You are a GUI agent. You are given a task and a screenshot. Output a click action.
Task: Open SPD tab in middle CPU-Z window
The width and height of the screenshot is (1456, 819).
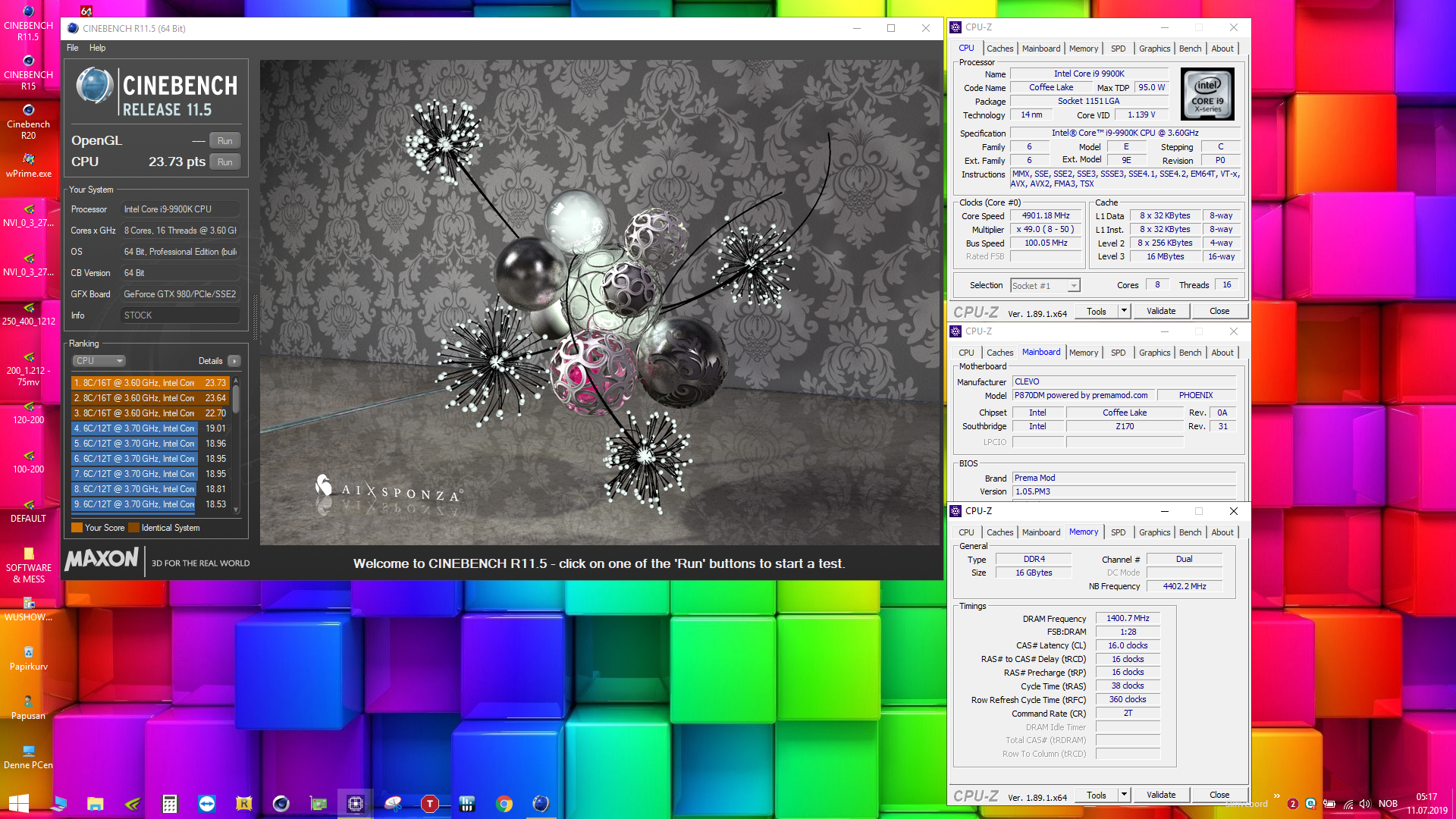point(1118,353)
